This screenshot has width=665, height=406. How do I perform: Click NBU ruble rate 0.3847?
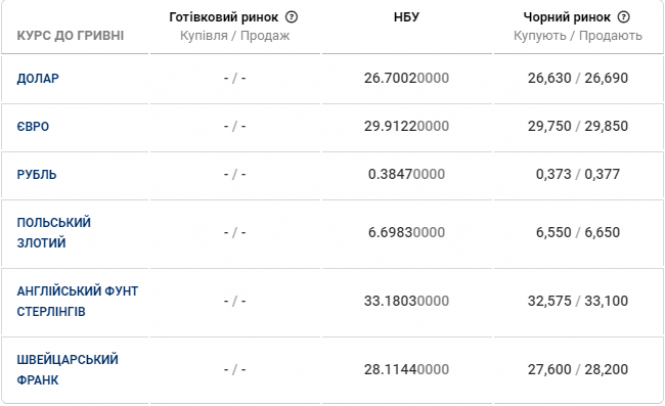(407, 174)
